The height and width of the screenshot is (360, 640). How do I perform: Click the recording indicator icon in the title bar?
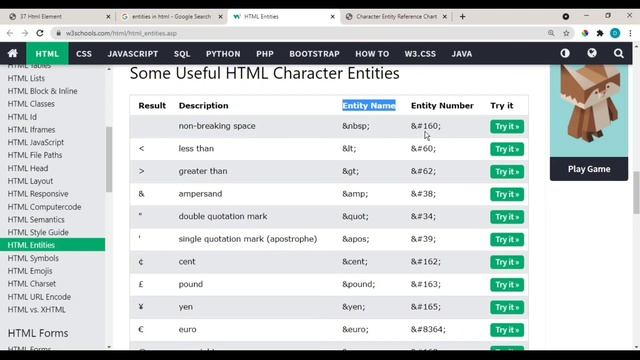(x=566, y=17)
